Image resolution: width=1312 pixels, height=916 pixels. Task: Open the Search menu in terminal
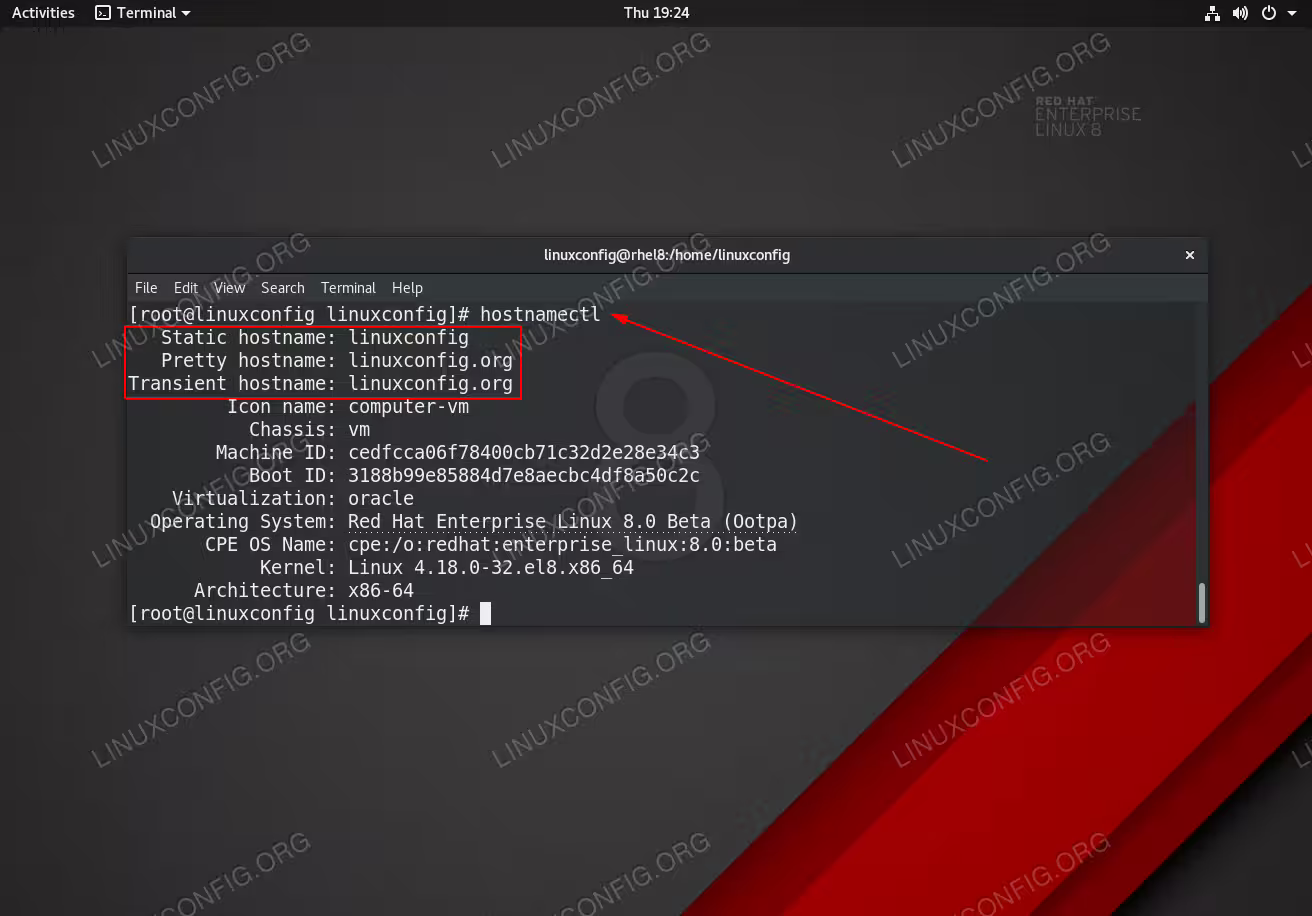point(283,287)
